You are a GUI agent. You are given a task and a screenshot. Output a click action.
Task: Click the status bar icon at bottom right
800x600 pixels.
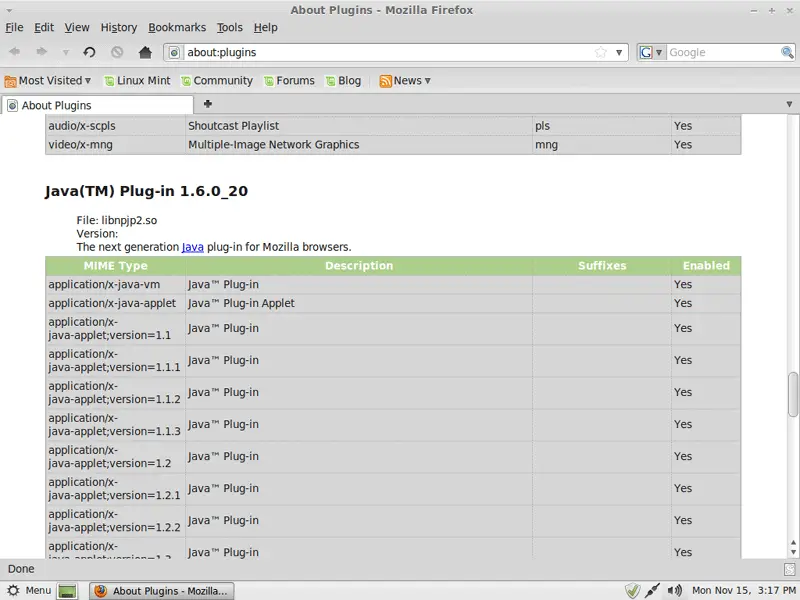[790, 569]
